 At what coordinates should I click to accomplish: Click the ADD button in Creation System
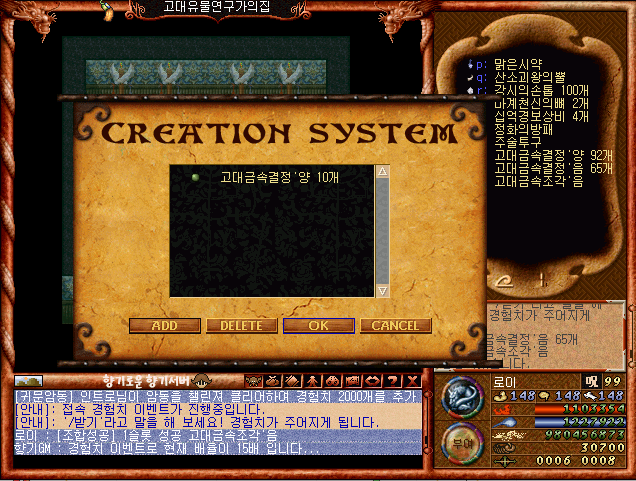tap(163, 326)
